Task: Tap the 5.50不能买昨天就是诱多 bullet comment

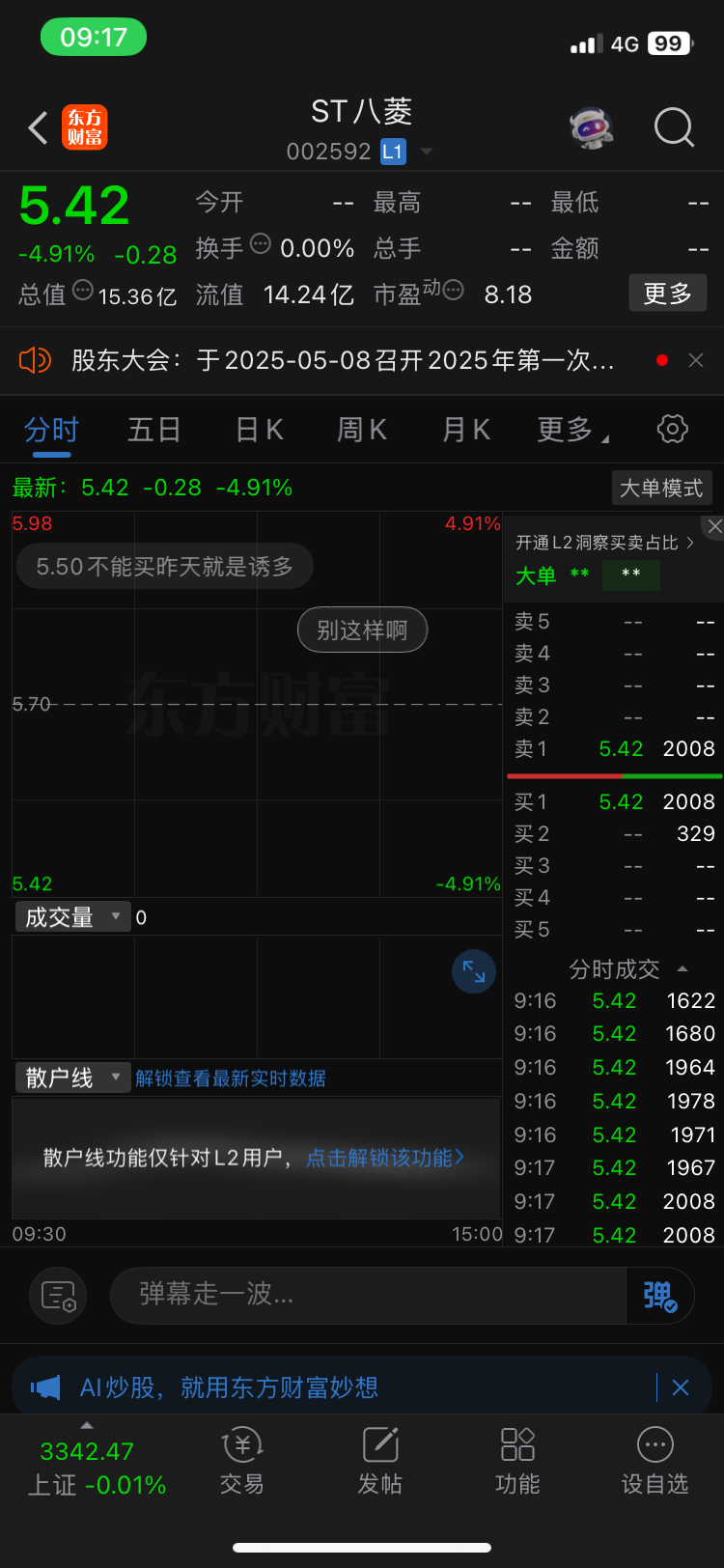Action: [165, 567]
